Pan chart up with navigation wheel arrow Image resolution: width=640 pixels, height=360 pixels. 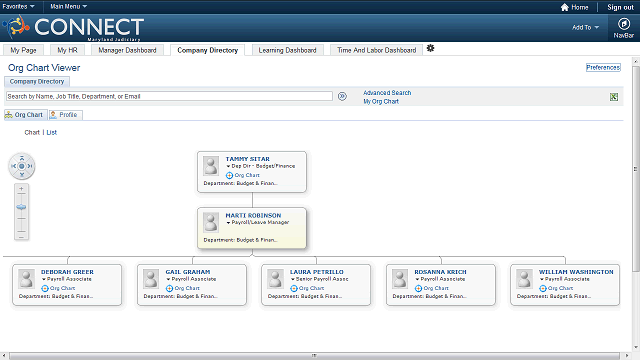22,158
